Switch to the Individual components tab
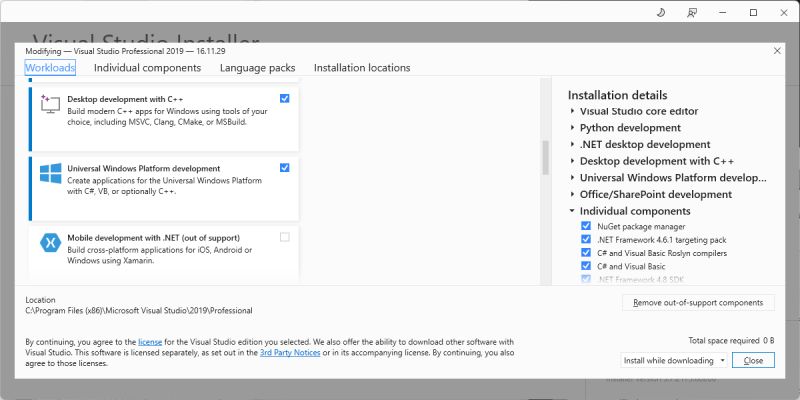Viewport: 800px width, 400px height. (147, 67)
